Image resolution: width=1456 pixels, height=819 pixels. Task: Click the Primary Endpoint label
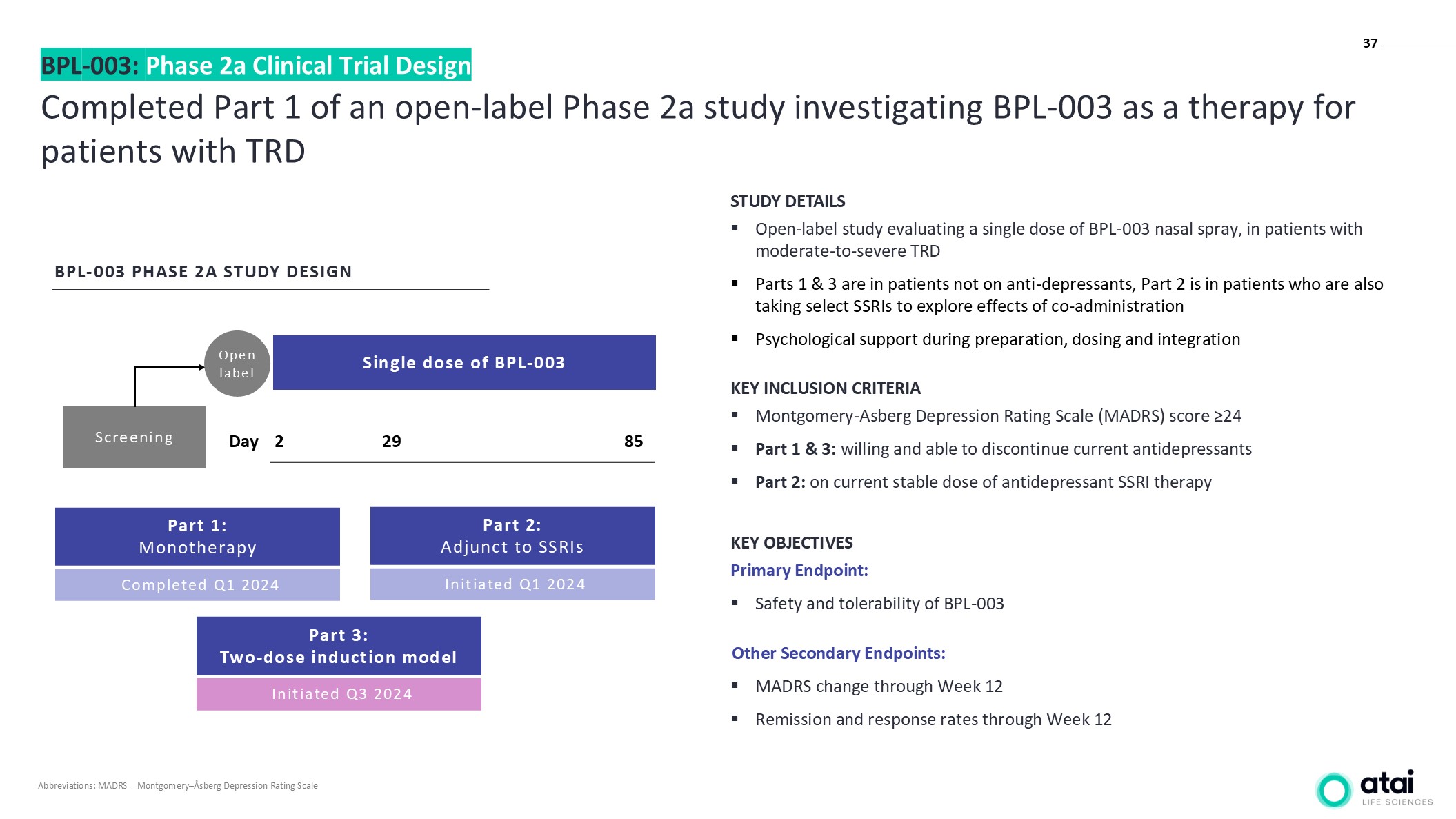pyautogui.click(x=799, y=571)
